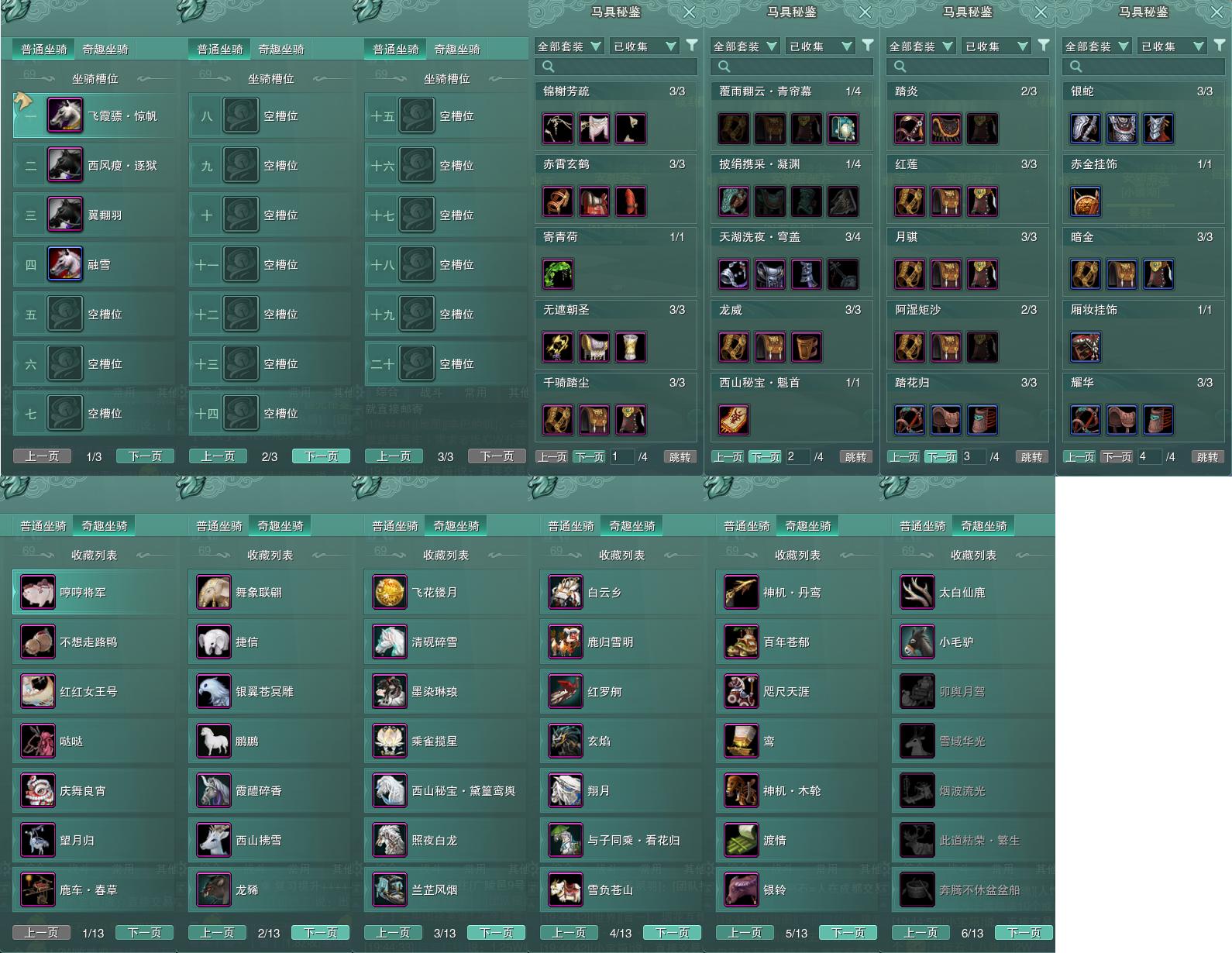Pick the 飞花镂月 golden orb icon
This screenshot has width=1232, height=953.
click(x=390, y=593)
